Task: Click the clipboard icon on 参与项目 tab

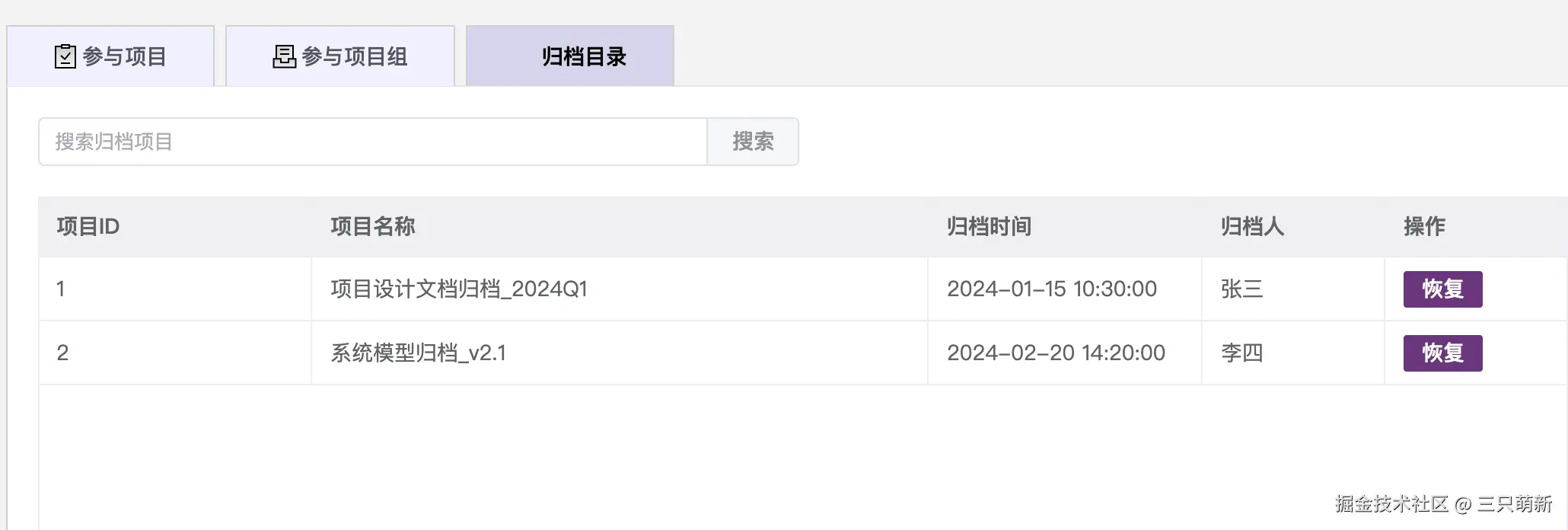Action: 65,56
